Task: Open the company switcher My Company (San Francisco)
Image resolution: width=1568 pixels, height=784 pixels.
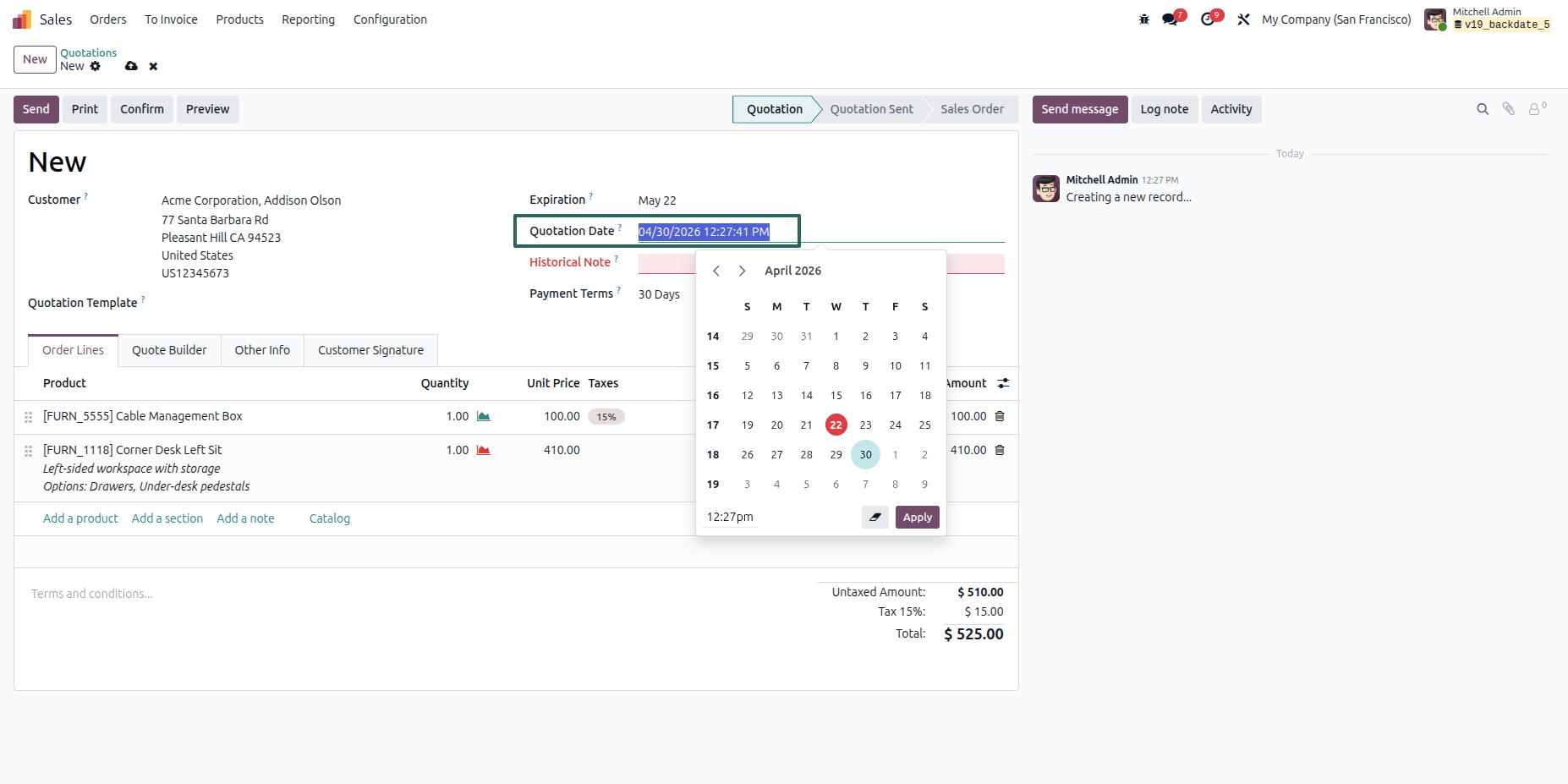Action: point(1336,19)
